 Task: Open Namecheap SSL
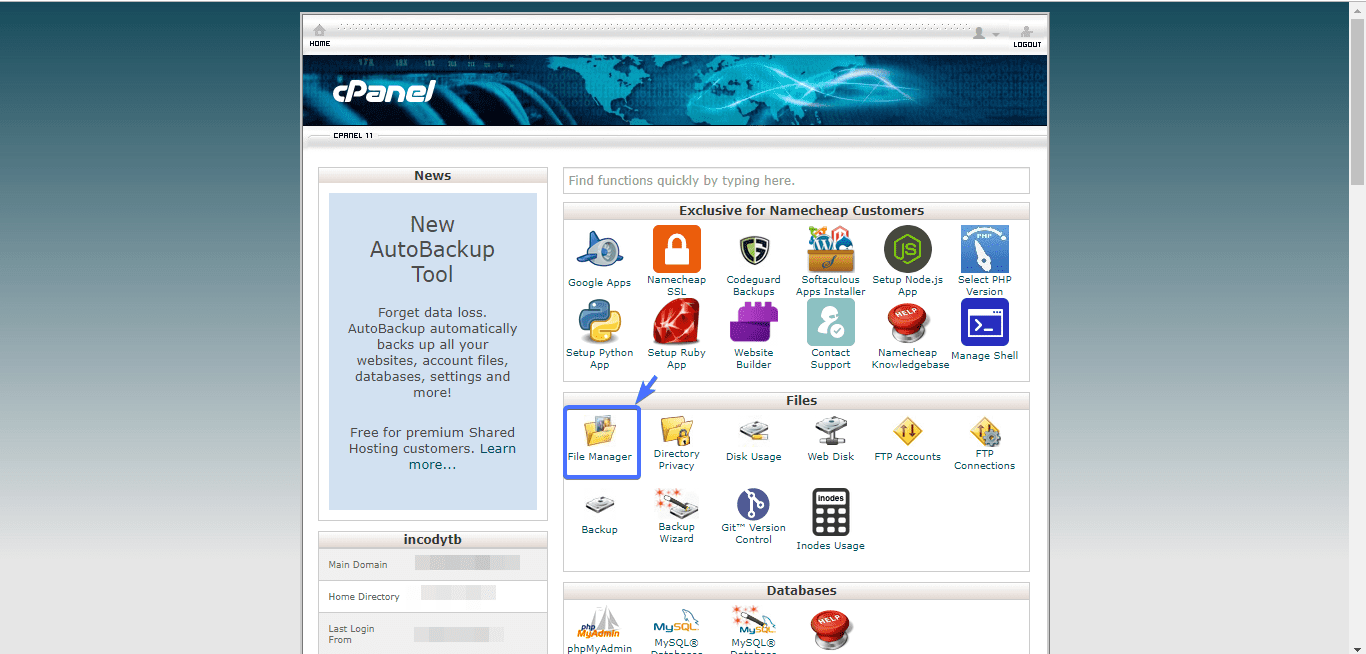click(x=676, y=249)
